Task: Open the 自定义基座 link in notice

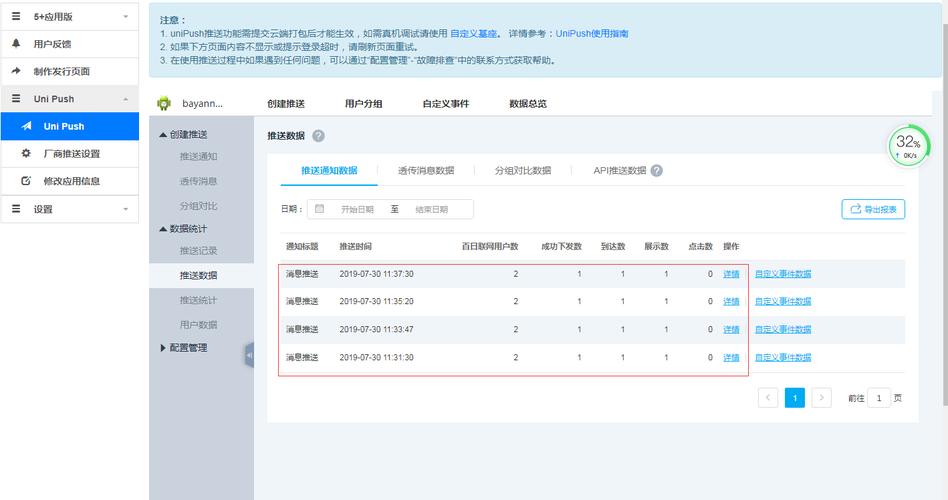Action: pyautogui.click(x=473, y=33)
